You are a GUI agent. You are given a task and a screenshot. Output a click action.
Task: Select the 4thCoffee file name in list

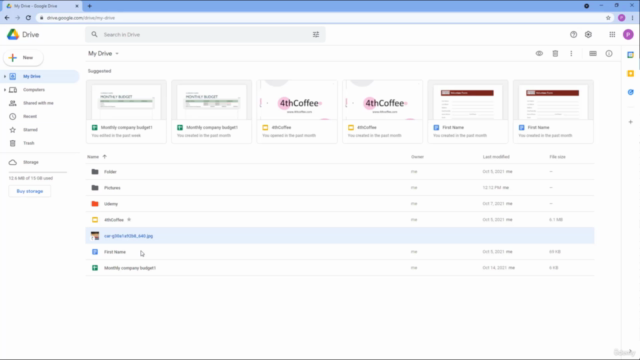click(114, 220)
